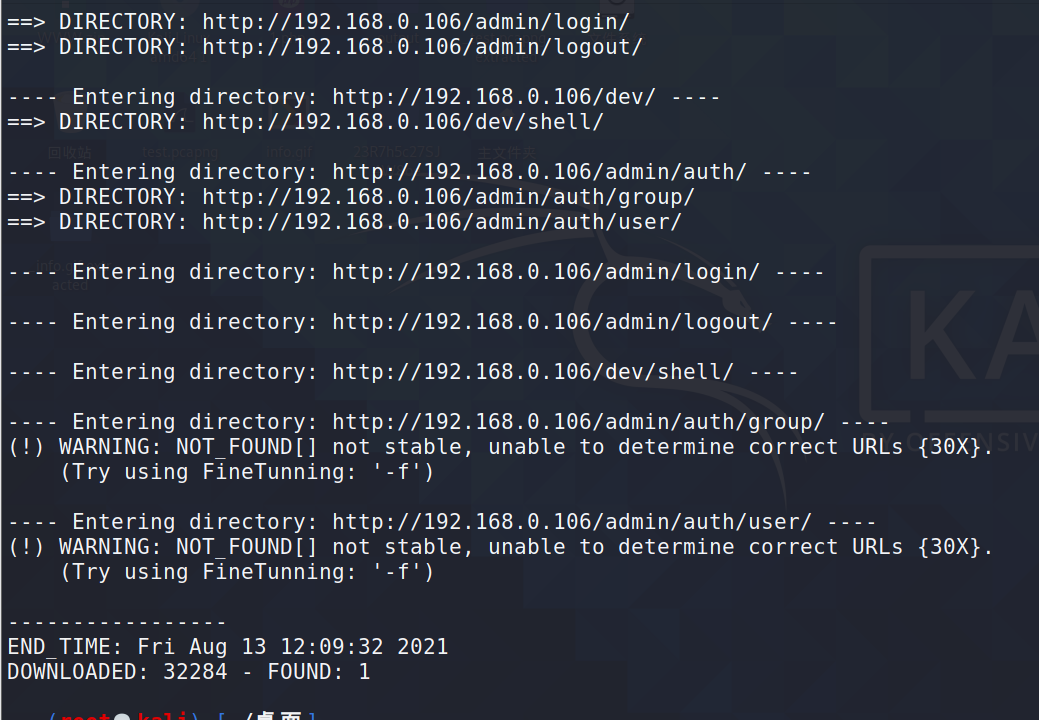Image resolution: width=1039 pixels, height=720 pixels.
Task: Click the URL in 'Entering directory: .../dev/'
Action: pyautogui.click(x=494, y=97)
